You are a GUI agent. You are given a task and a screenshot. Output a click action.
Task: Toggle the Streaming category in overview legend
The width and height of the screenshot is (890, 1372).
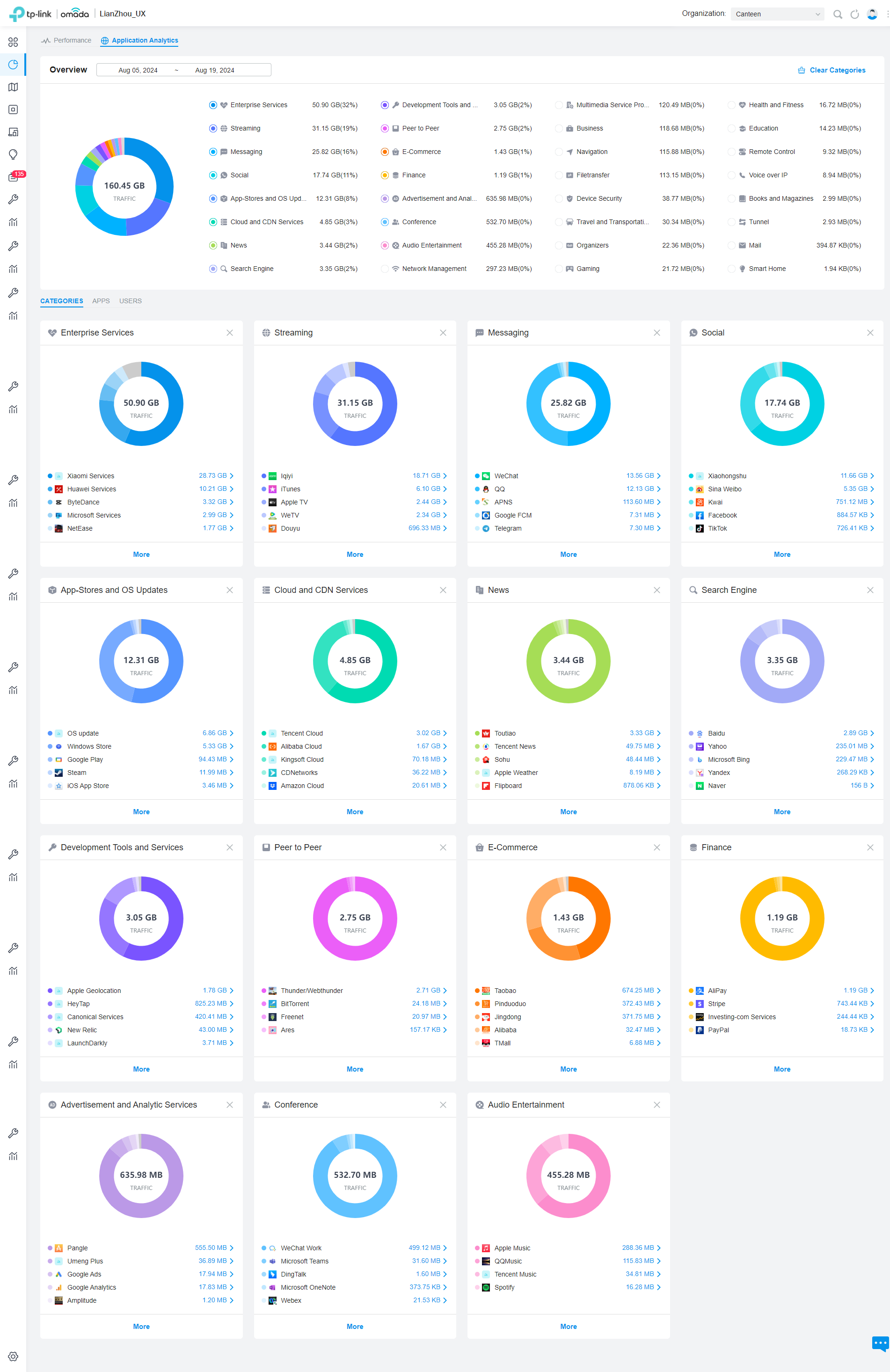coord(213,129)
